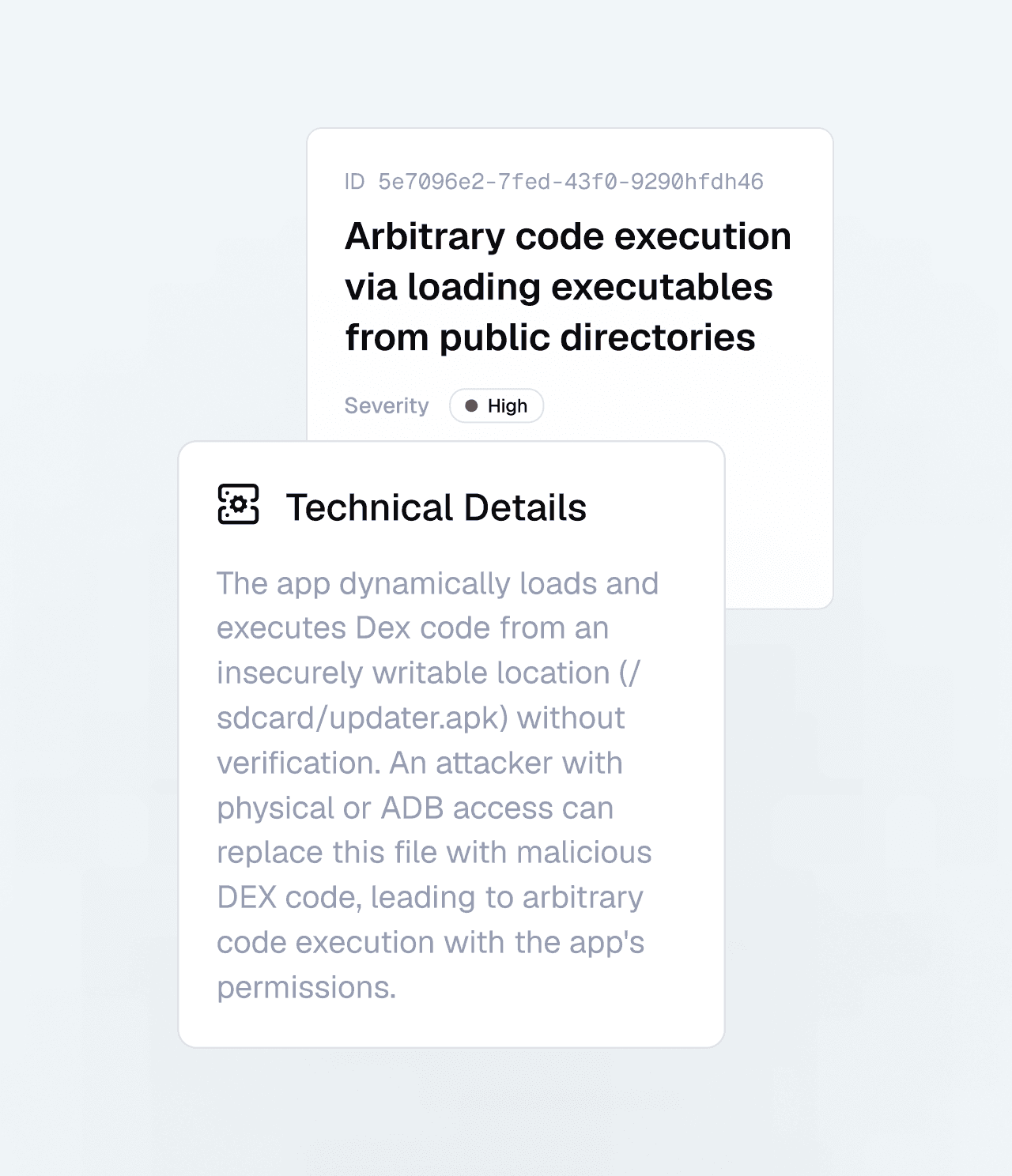Select the 5e7096e2-7fed-43f0-9290hfdh46 identifier text

pos(571,182)
